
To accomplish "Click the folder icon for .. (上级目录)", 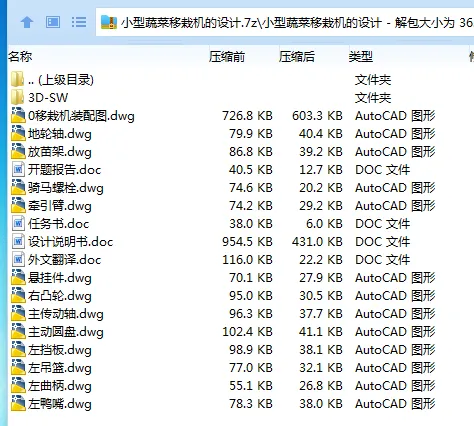I will point(17,80).
